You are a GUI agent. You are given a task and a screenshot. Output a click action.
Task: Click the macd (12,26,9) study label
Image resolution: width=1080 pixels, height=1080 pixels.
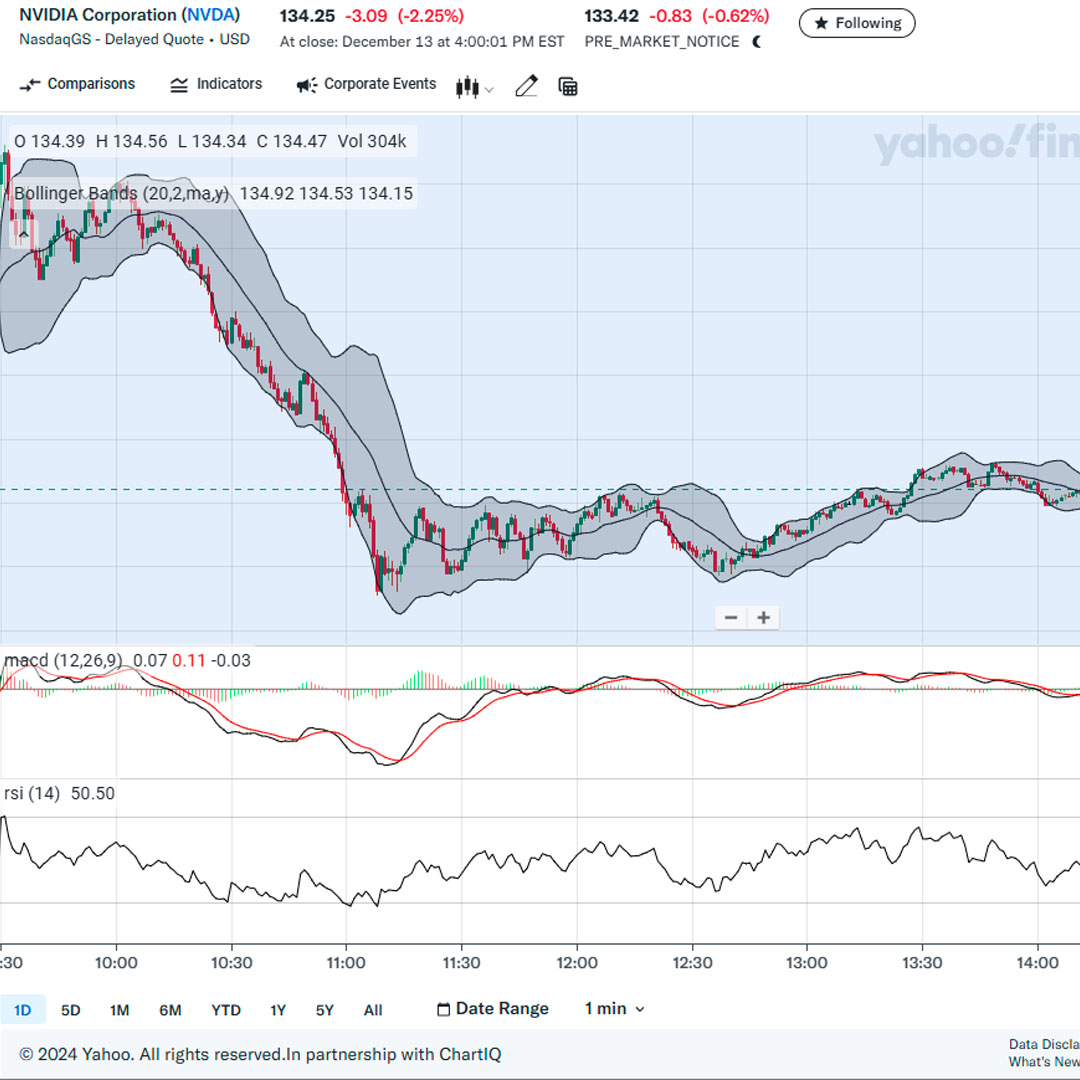(x=63, y=661)
